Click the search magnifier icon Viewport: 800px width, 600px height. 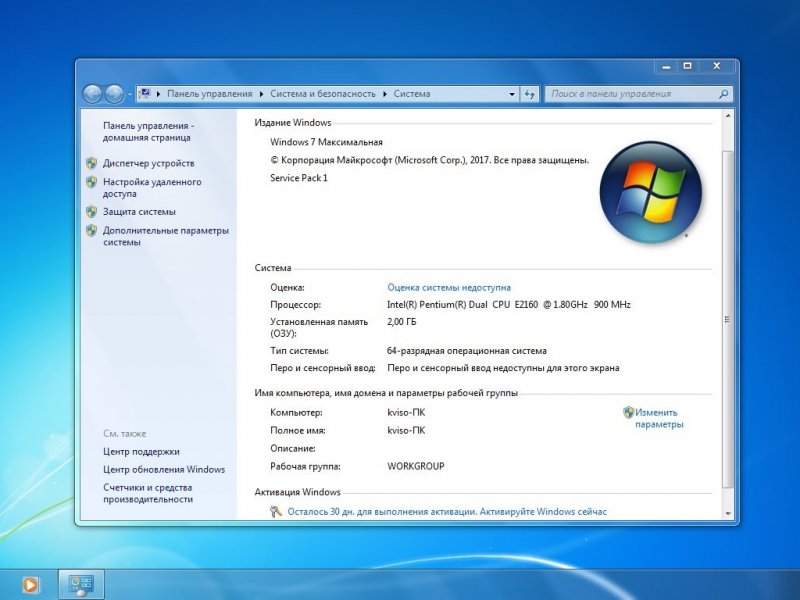click(723, 94)
